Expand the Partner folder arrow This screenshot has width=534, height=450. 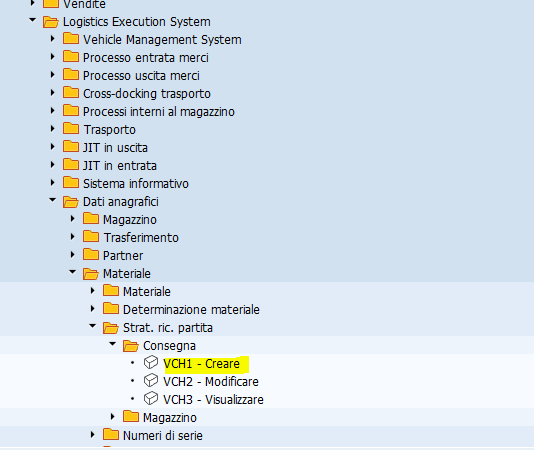tap(73, 254)
